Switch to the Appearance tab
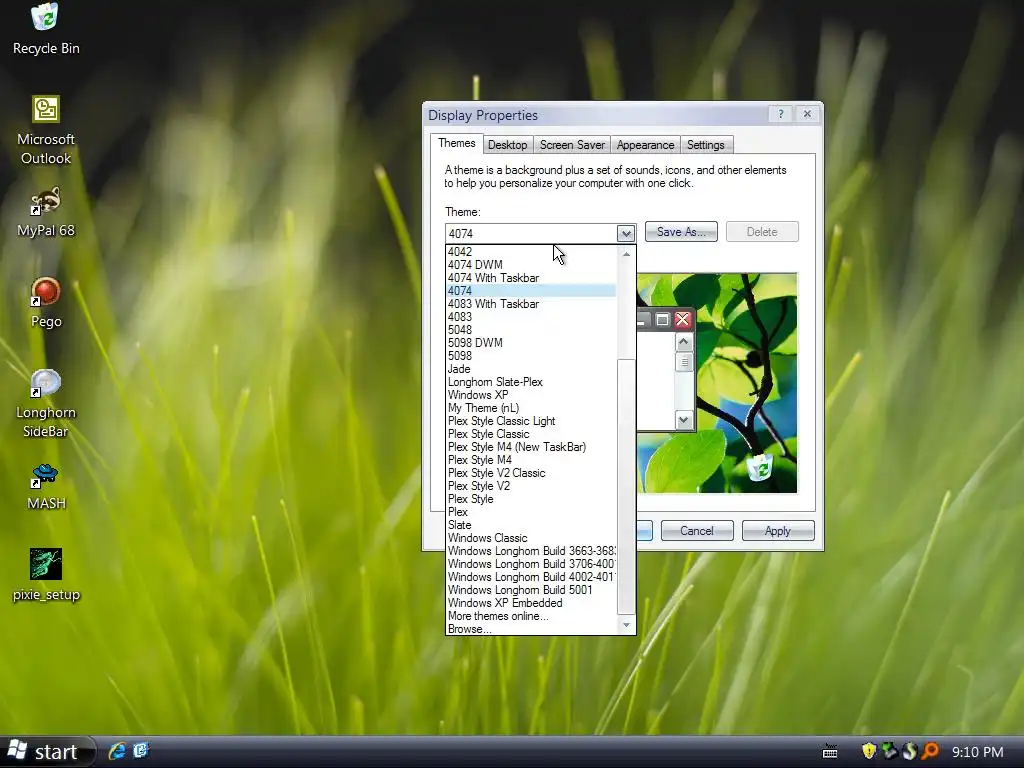This screenshot has height=768, width=1024. click(x=645, y=145)
